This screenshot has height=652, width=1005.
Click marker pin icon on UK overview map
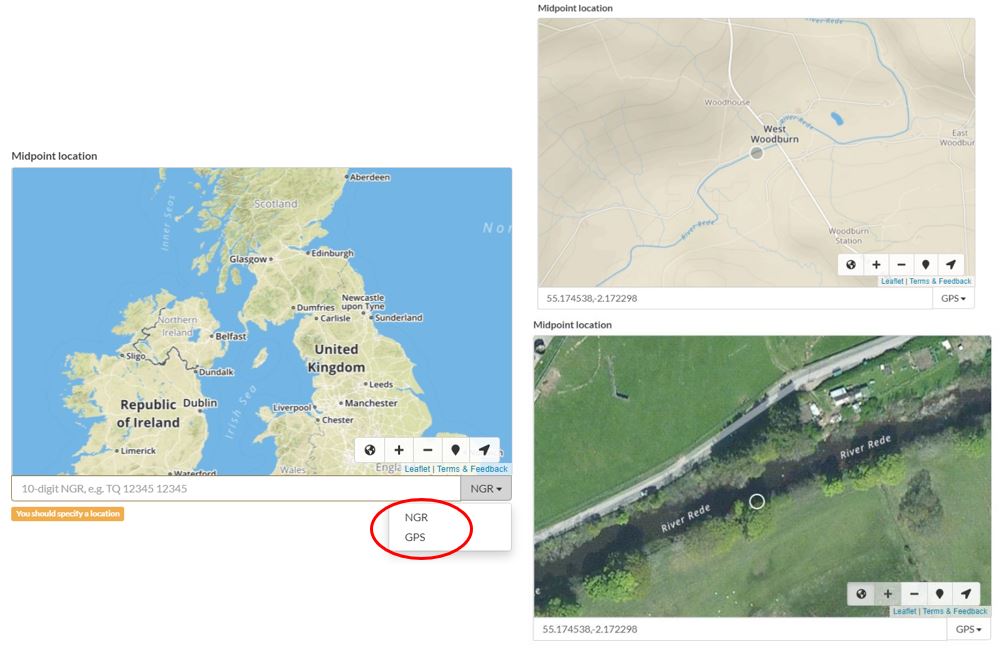pyautogui.click(x=456, y=450)
